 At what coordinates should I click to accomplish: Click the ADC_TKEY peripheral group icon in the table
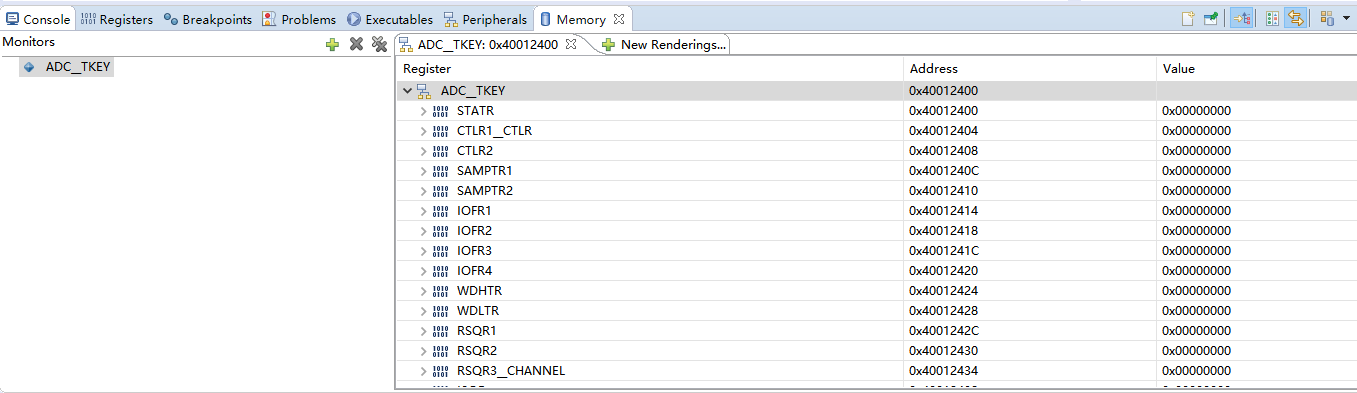tap(424, 91)
